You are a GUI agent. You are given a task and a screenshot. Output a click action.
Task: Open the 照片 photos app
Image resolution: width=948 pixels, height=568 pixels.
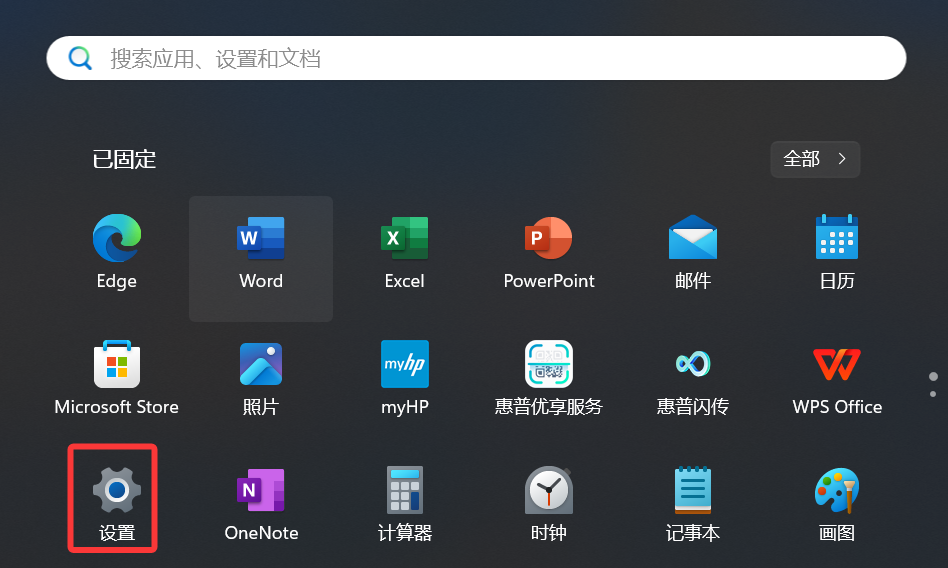pyautogui.click(x=261, y=379)
